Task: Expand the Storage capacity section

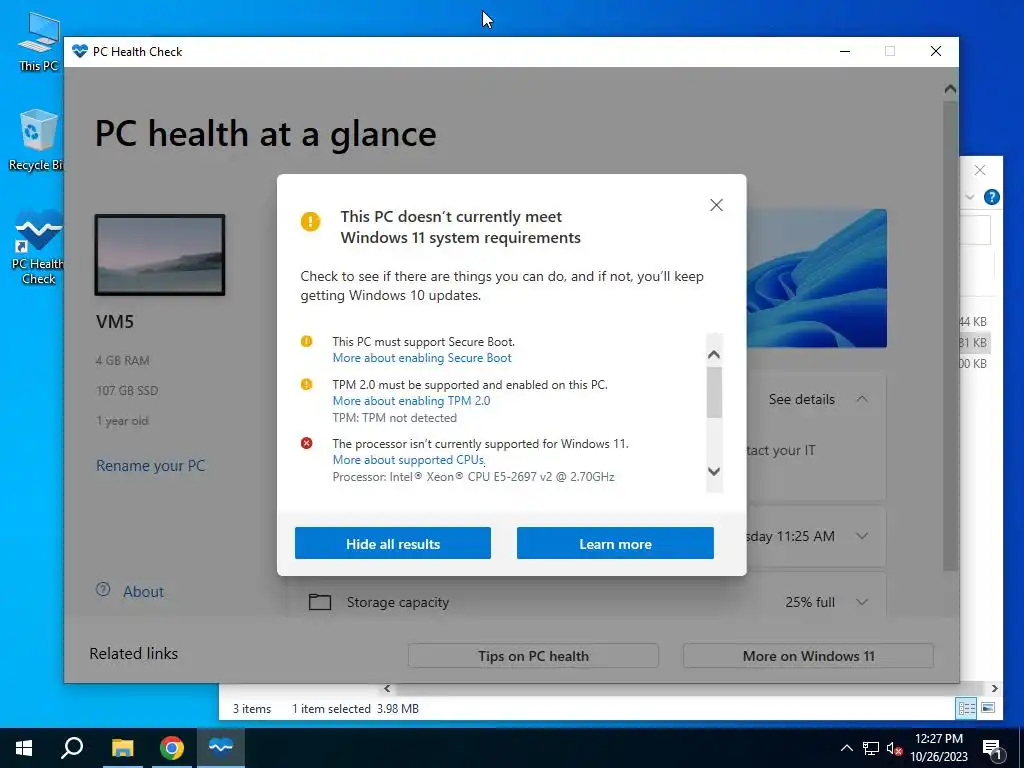Action: pyautogui.click(x=862, y=602)
